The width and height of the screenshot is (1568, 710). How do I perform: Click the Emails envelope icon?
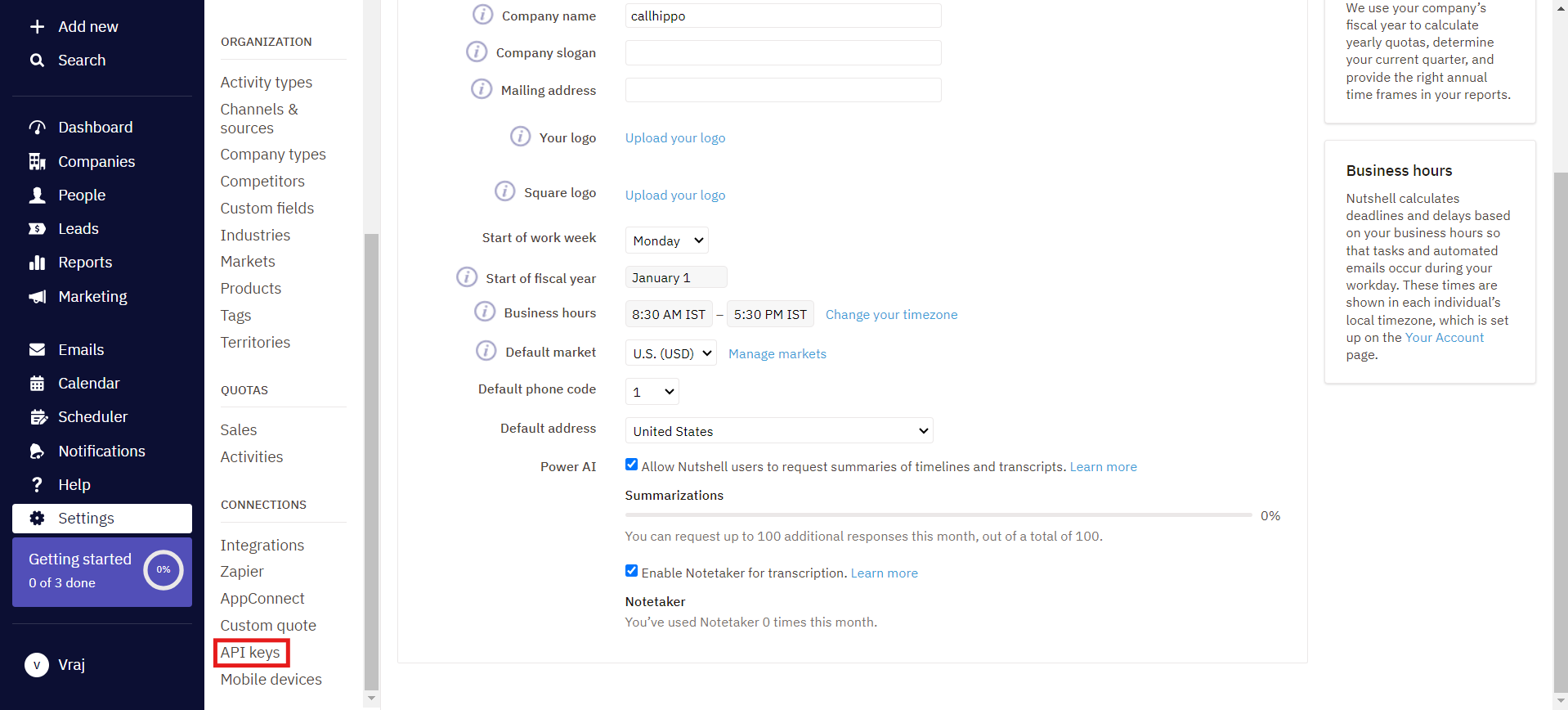[37, 350]
